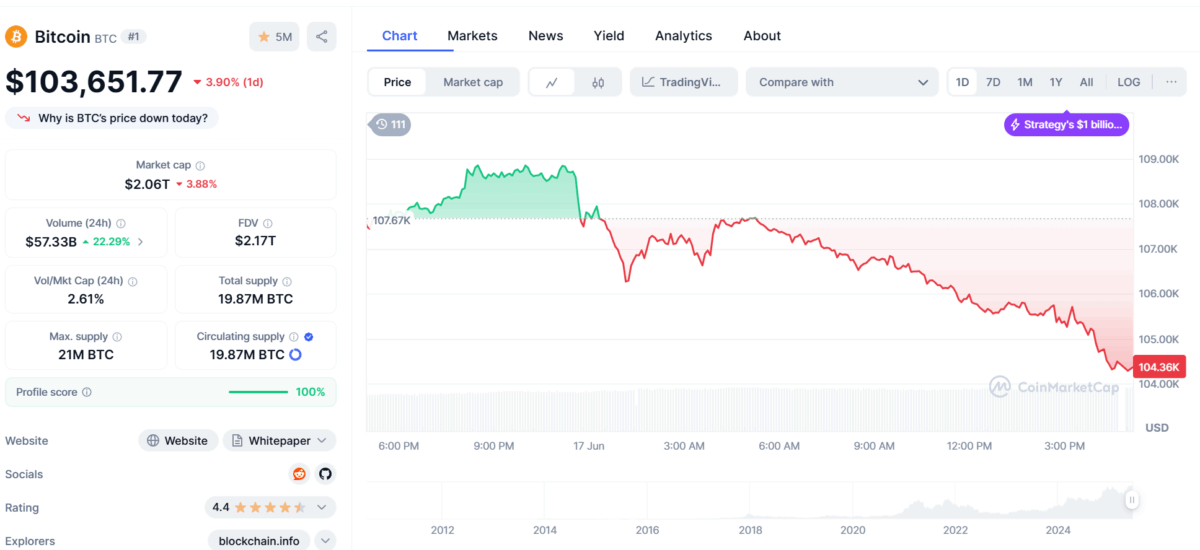Set chart range to 1M
This screenshot has height=550, width=1200.
1025,82
